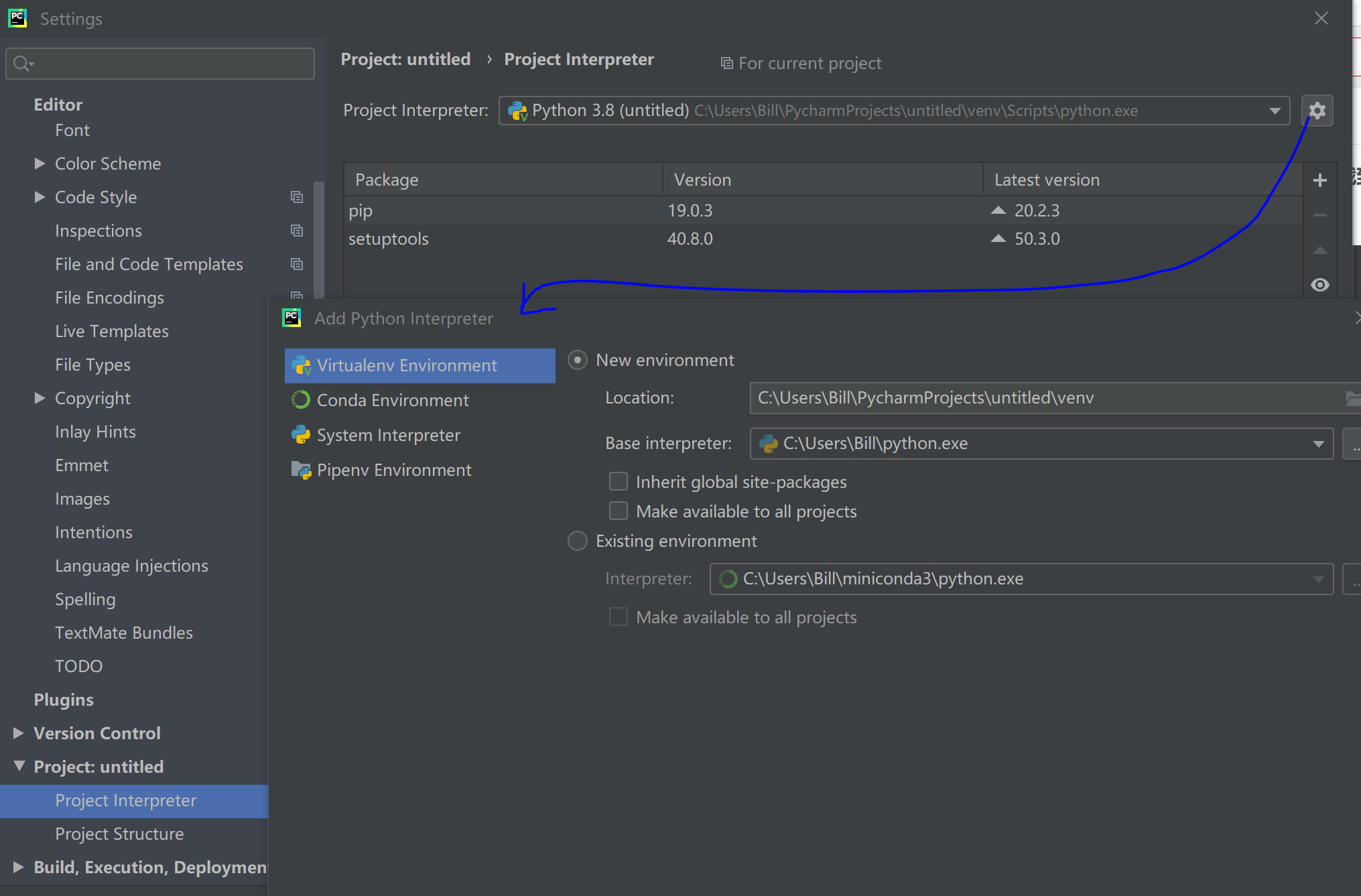
Task: Click the upgrade package arrow icon
Action: pyautogui.click(x=1319, y=250)
